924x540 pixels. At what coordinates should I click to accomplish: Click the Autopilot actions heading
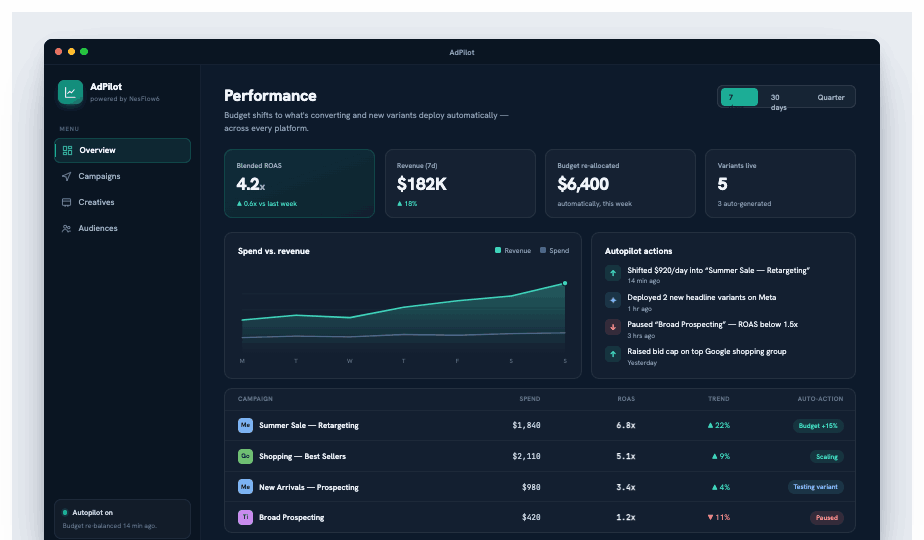click(x=638, y=251)
